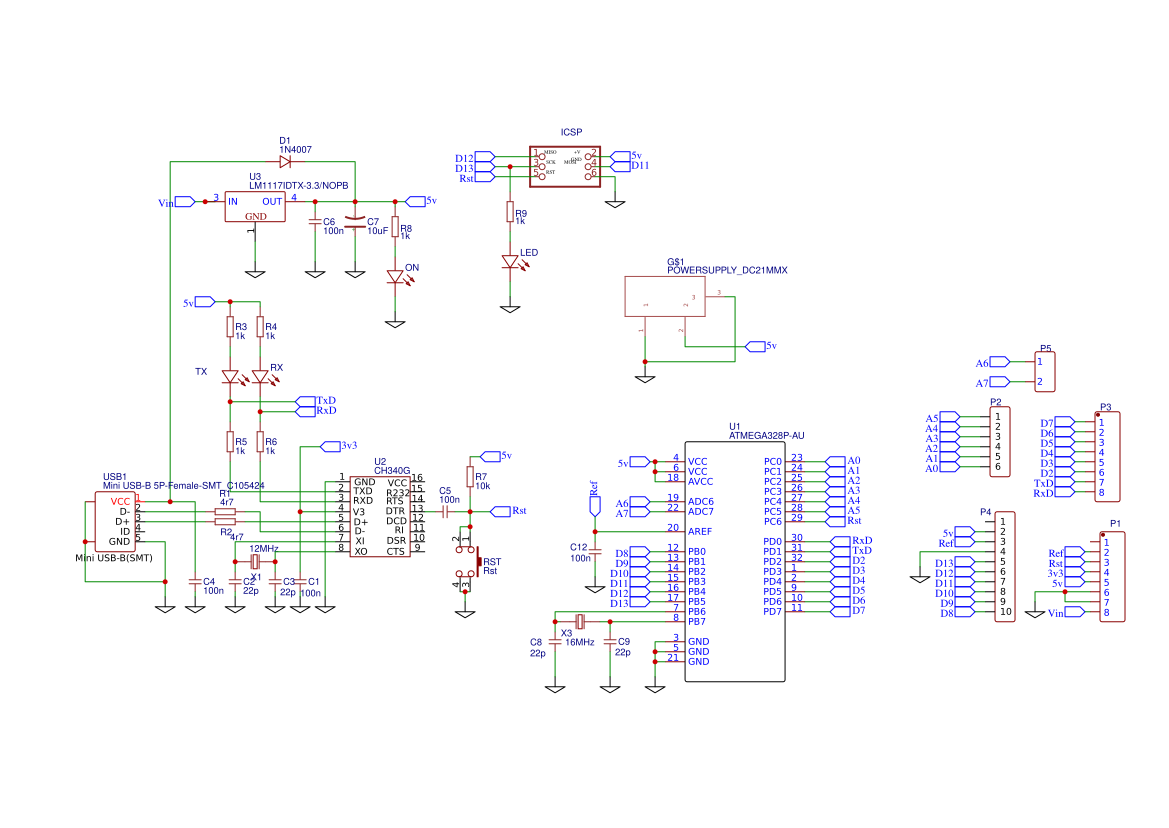Click the 'XO' pin label on CH340G
Screen dimensions: 1169x828
[361, 552]
